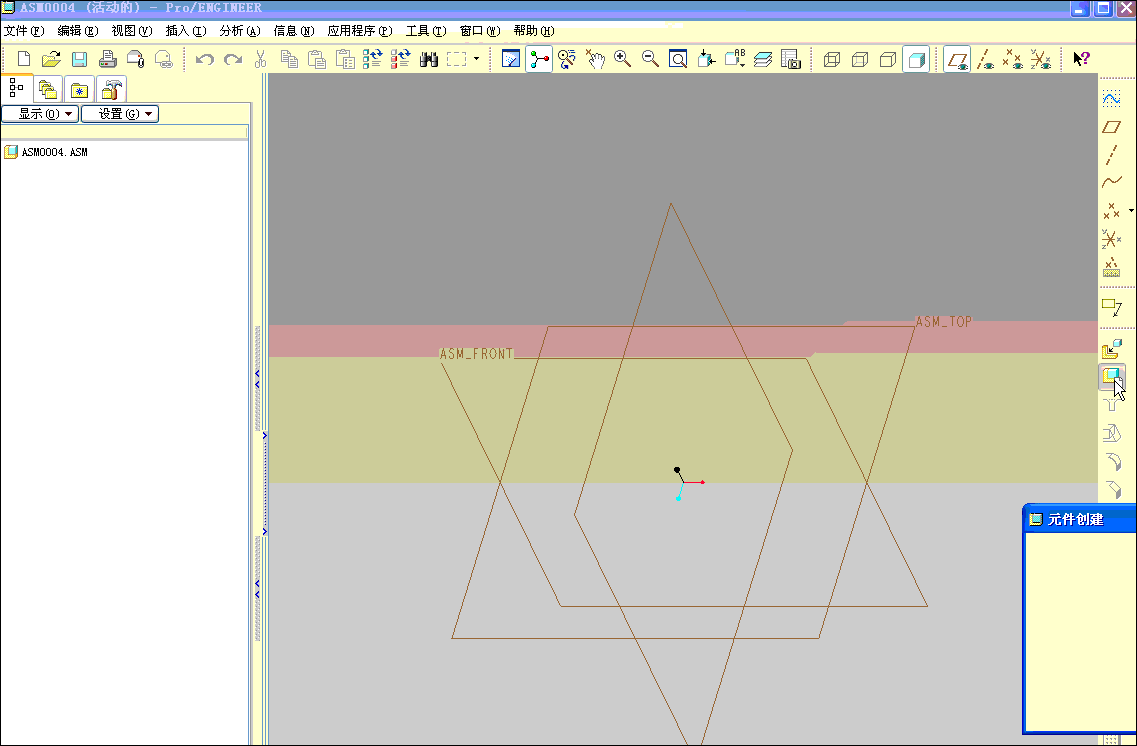The height and width of the screenshot is (746, 1137).
Task: Switch to No Hidden display style
Action: (888, 59)
